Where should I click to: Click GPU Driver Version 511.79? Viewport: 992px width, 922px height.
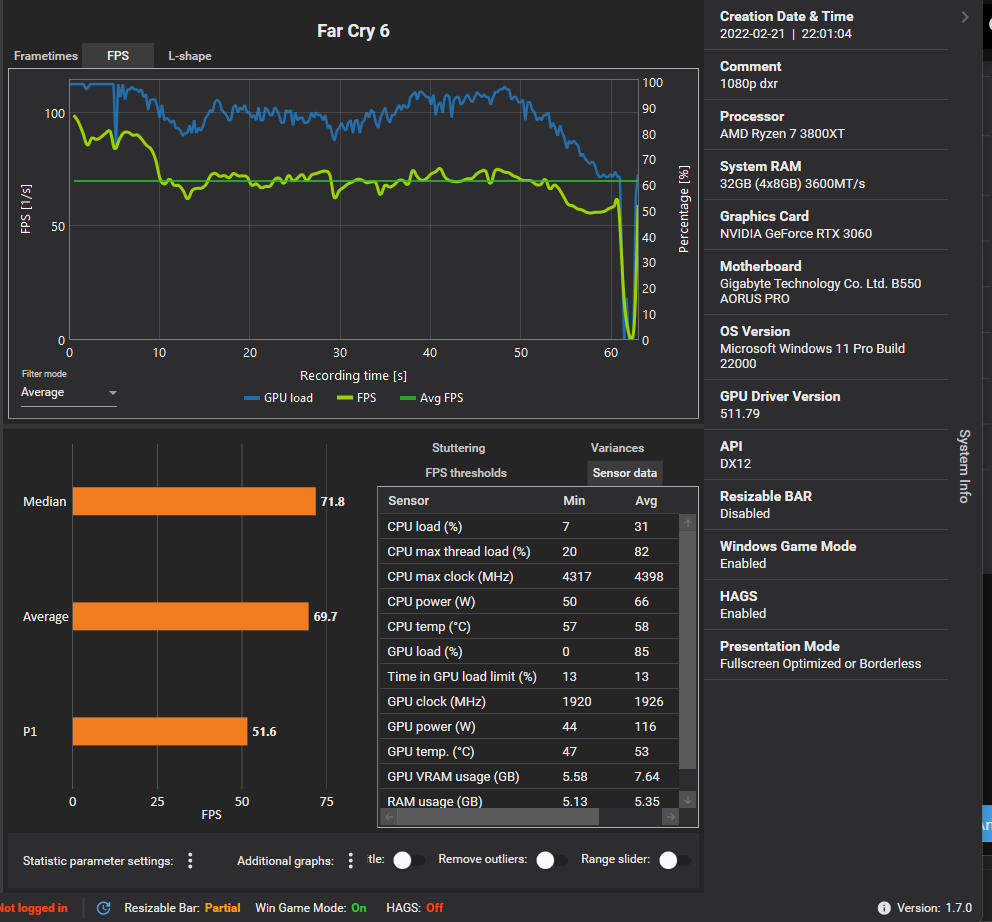coord(826,405)
